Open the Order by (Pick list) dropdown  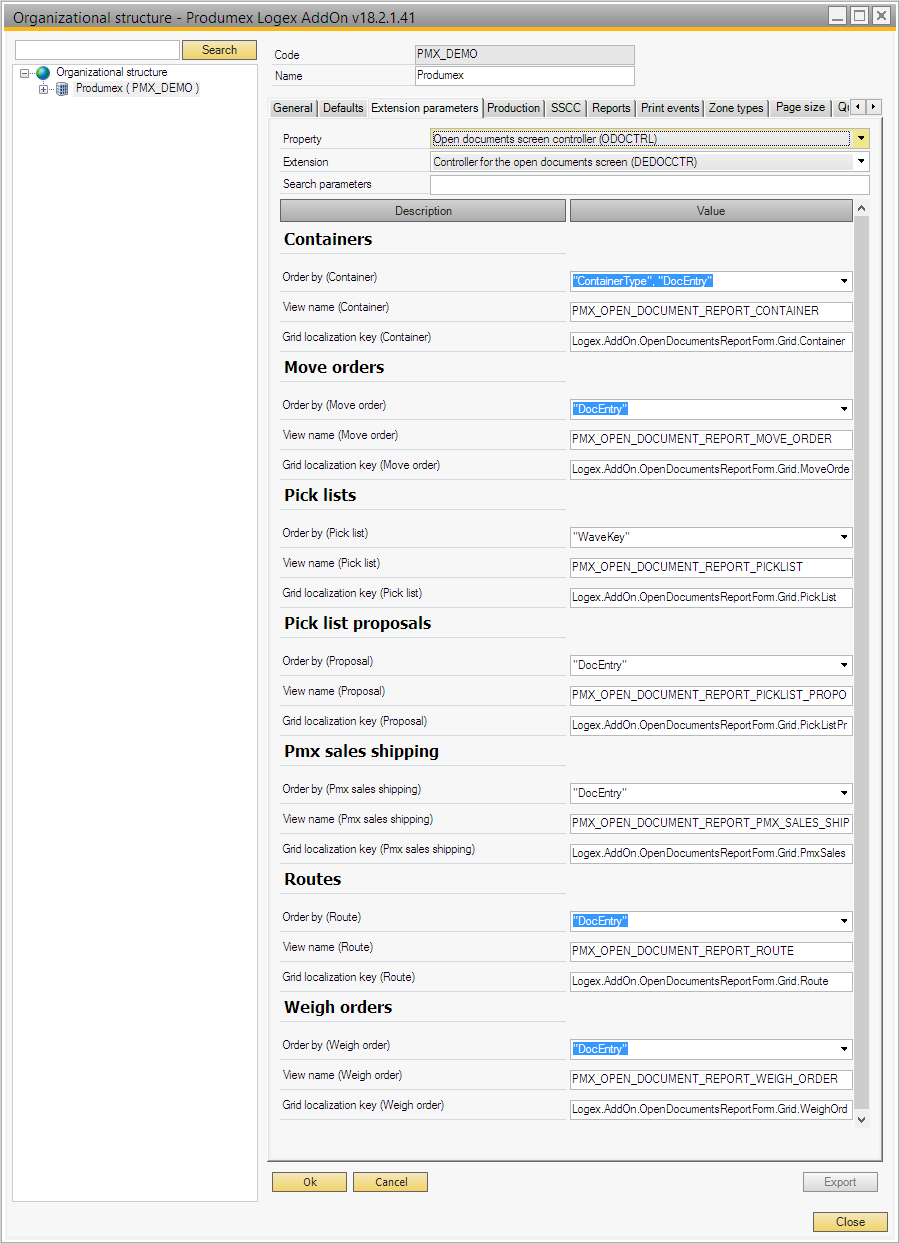tap(843, 537)
